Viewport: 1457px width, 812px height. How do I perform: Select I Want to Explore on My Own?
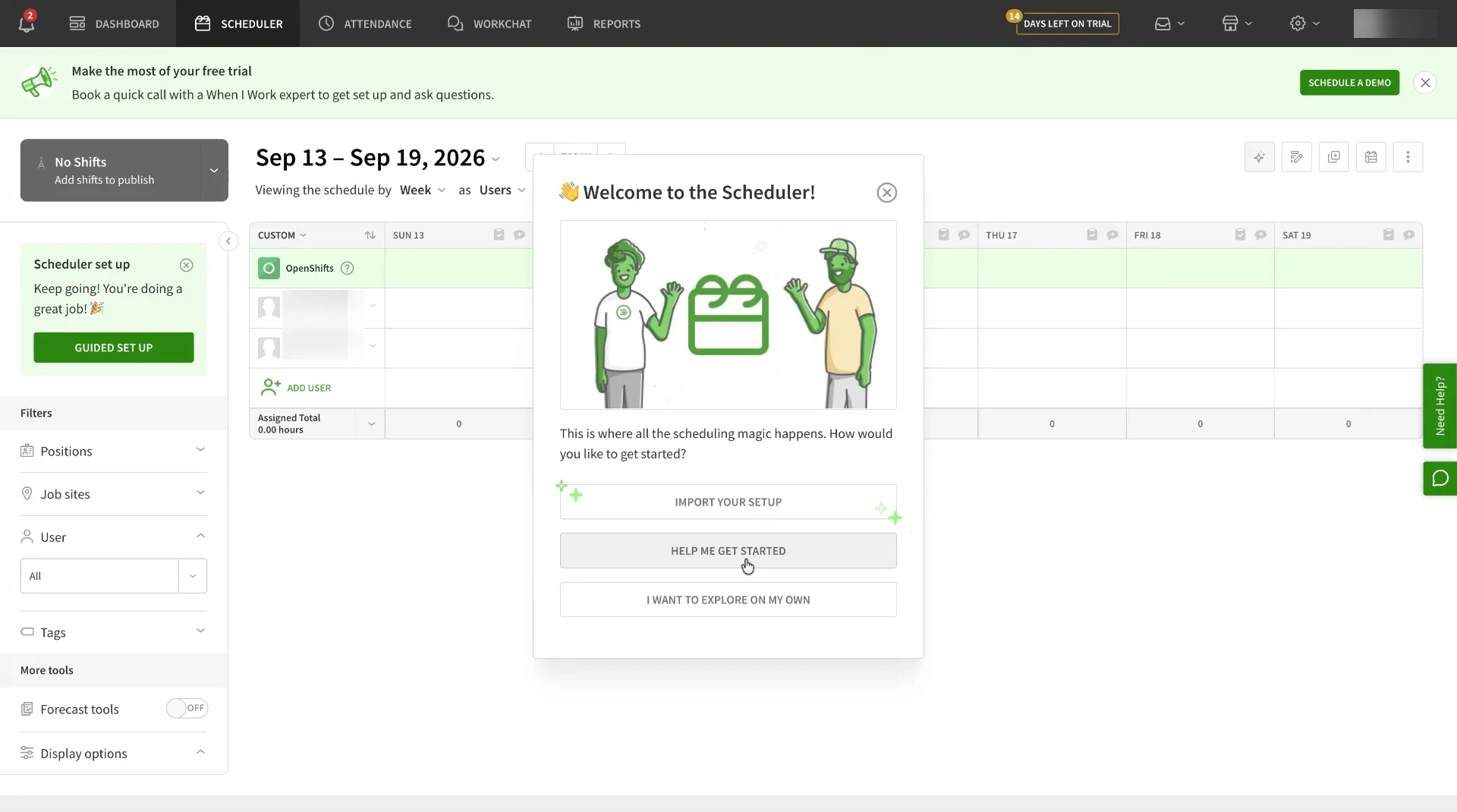(728, 600)
